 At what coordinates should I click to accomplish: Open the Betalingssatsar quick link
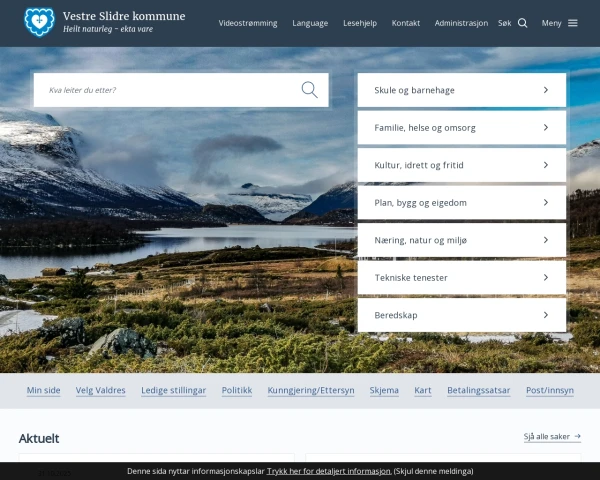click(478, 390)
